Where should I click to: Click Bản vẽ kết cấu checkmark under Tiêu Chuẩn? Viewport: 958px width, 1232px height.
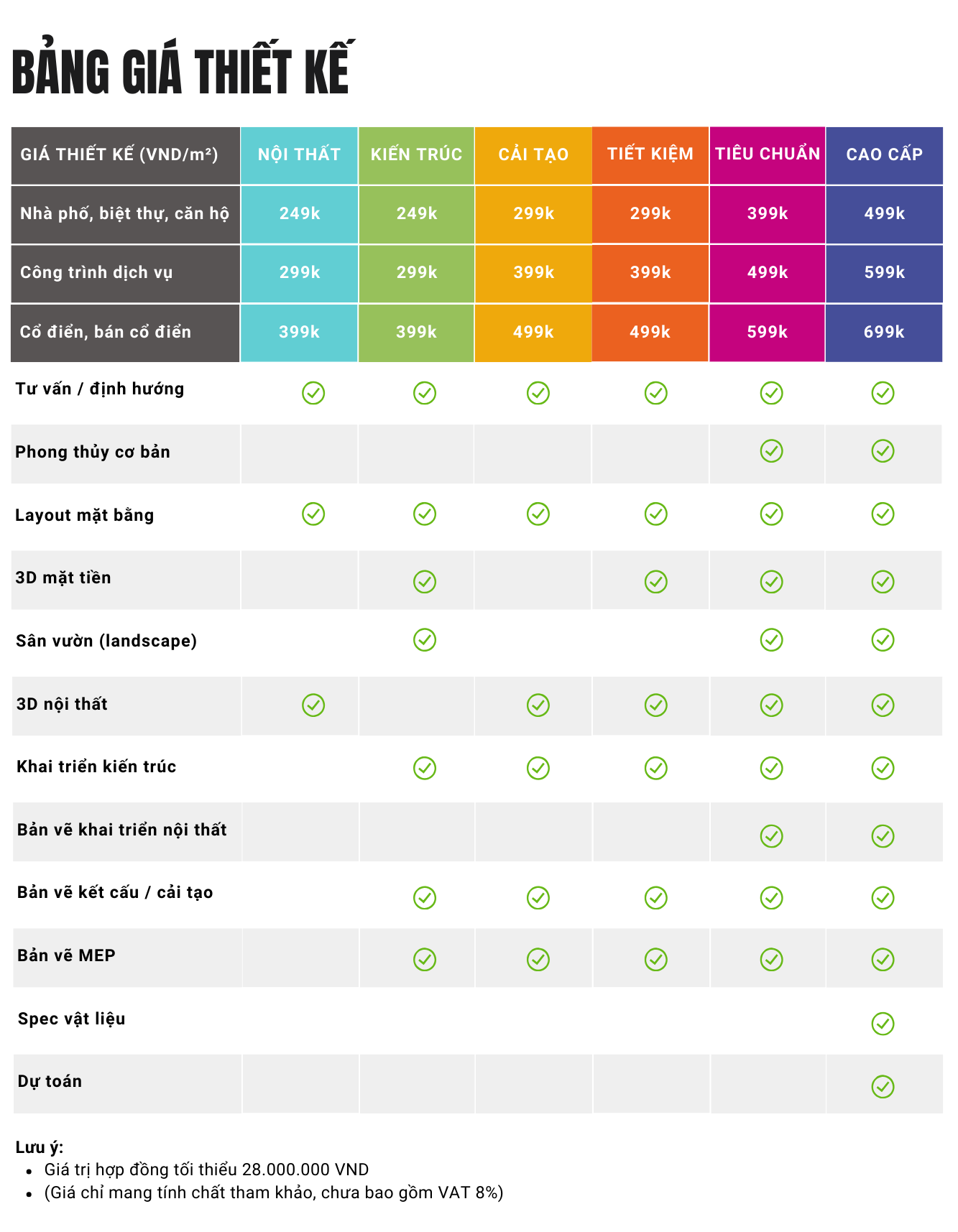(771, 897)
